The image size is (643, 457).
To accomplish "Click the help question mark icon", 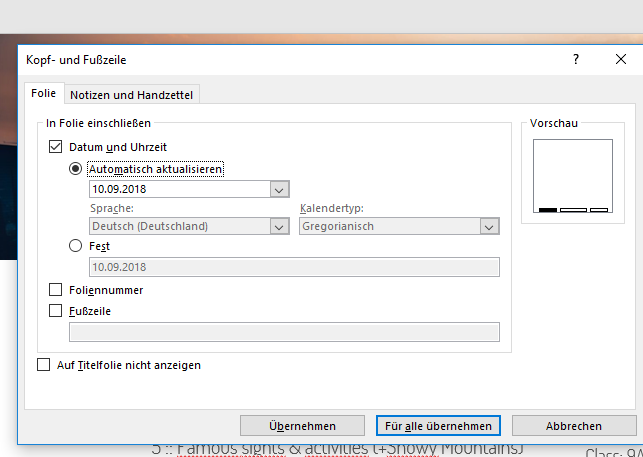I will (576, 60).
